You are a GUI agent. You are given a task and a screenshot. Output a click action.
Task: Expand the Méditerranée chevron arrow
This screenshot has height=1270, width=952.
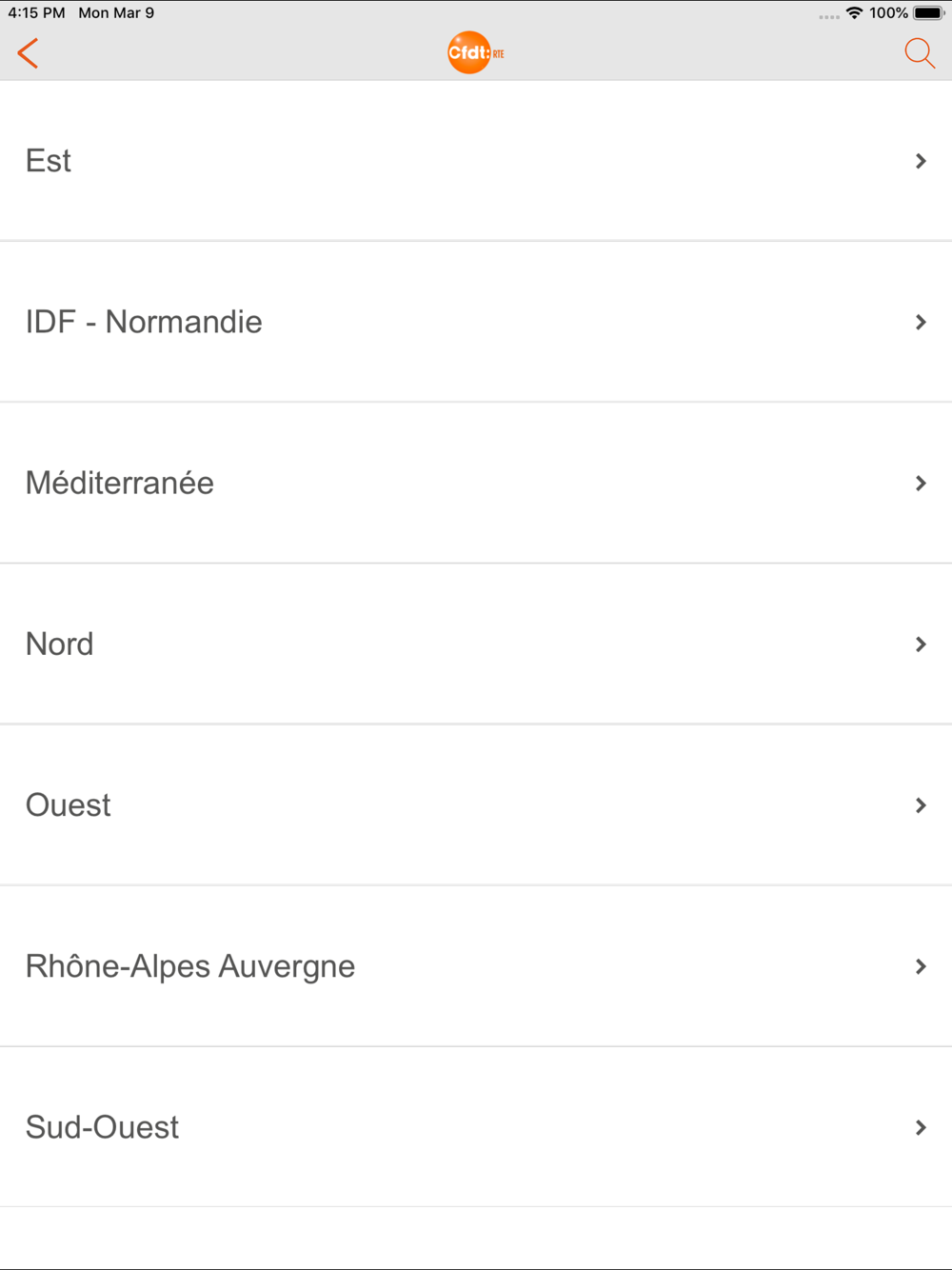[x=921, y=483]
